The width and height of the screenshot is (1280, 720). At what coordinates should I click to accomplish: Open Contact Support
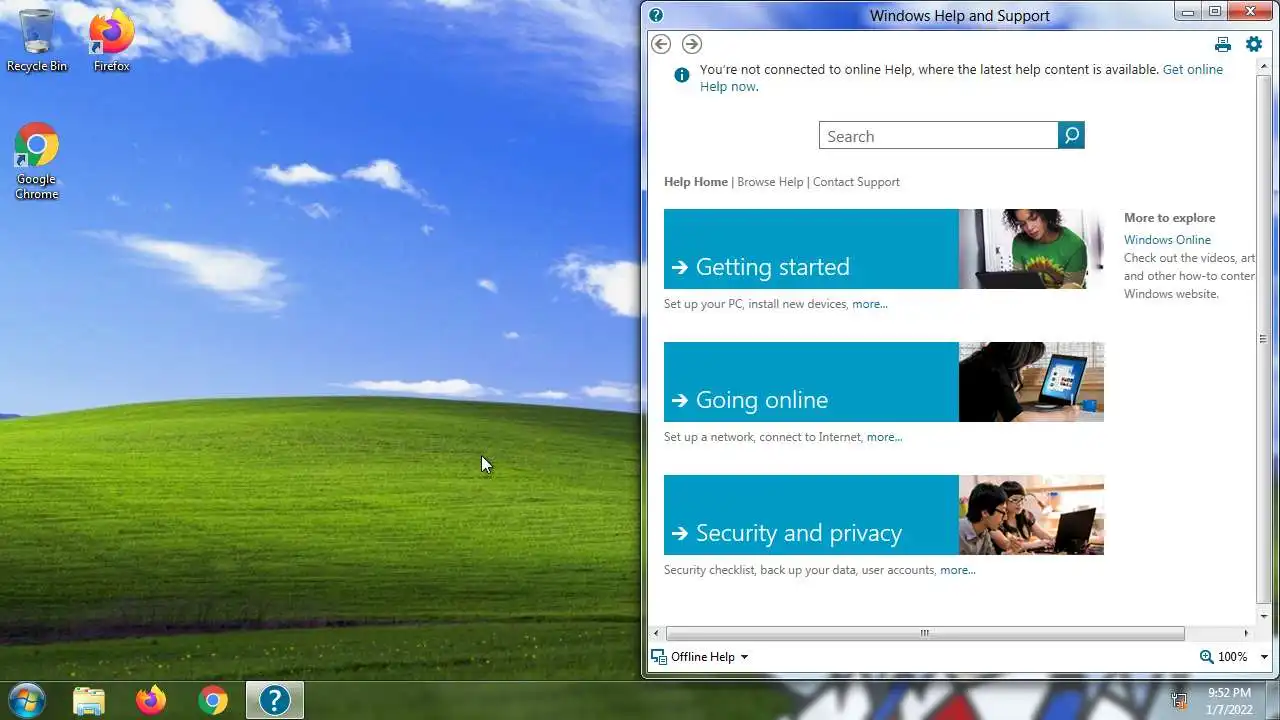pos(856,182)
